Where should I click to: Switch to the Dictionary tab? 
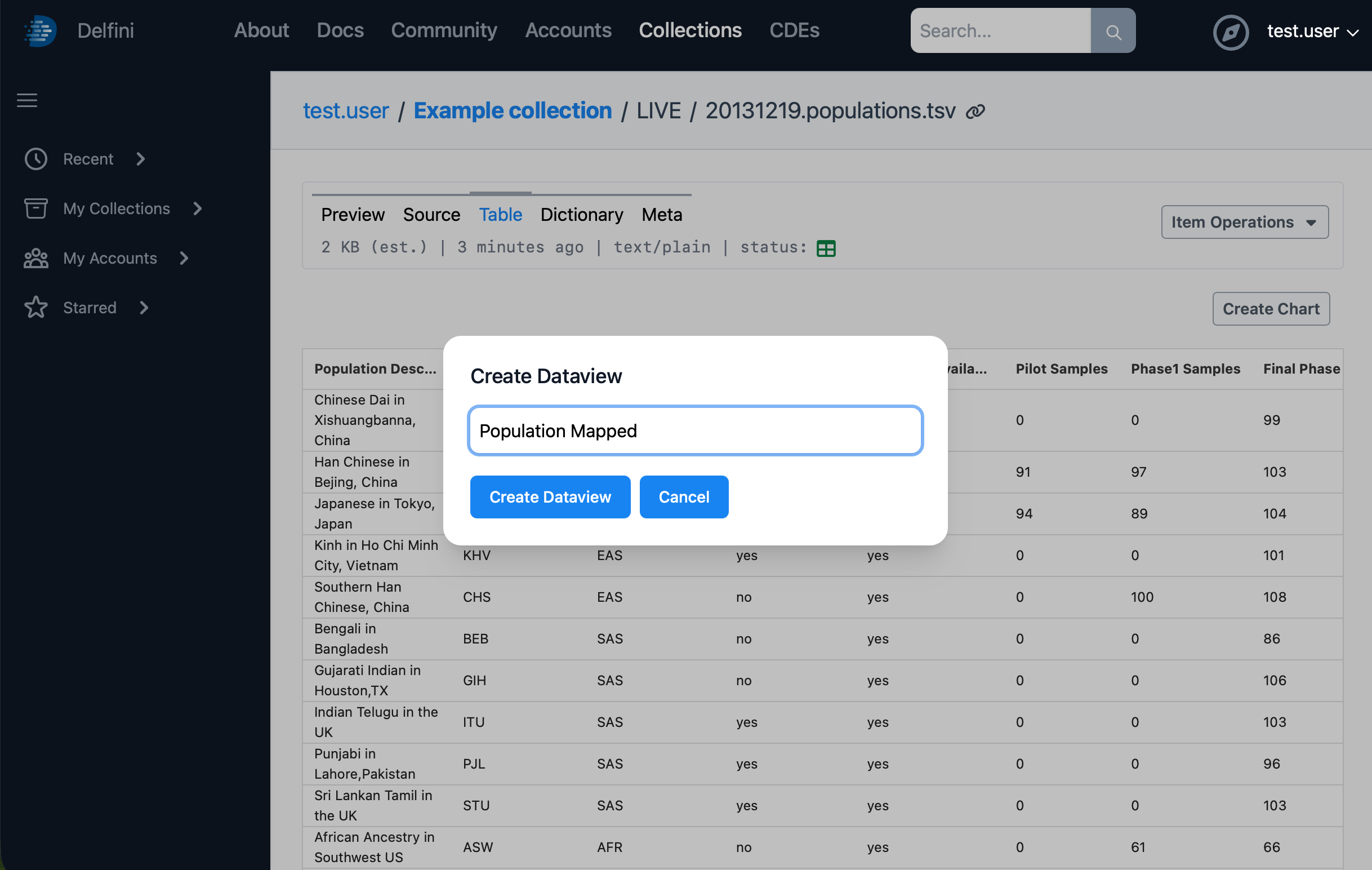[x=581, y=214]
